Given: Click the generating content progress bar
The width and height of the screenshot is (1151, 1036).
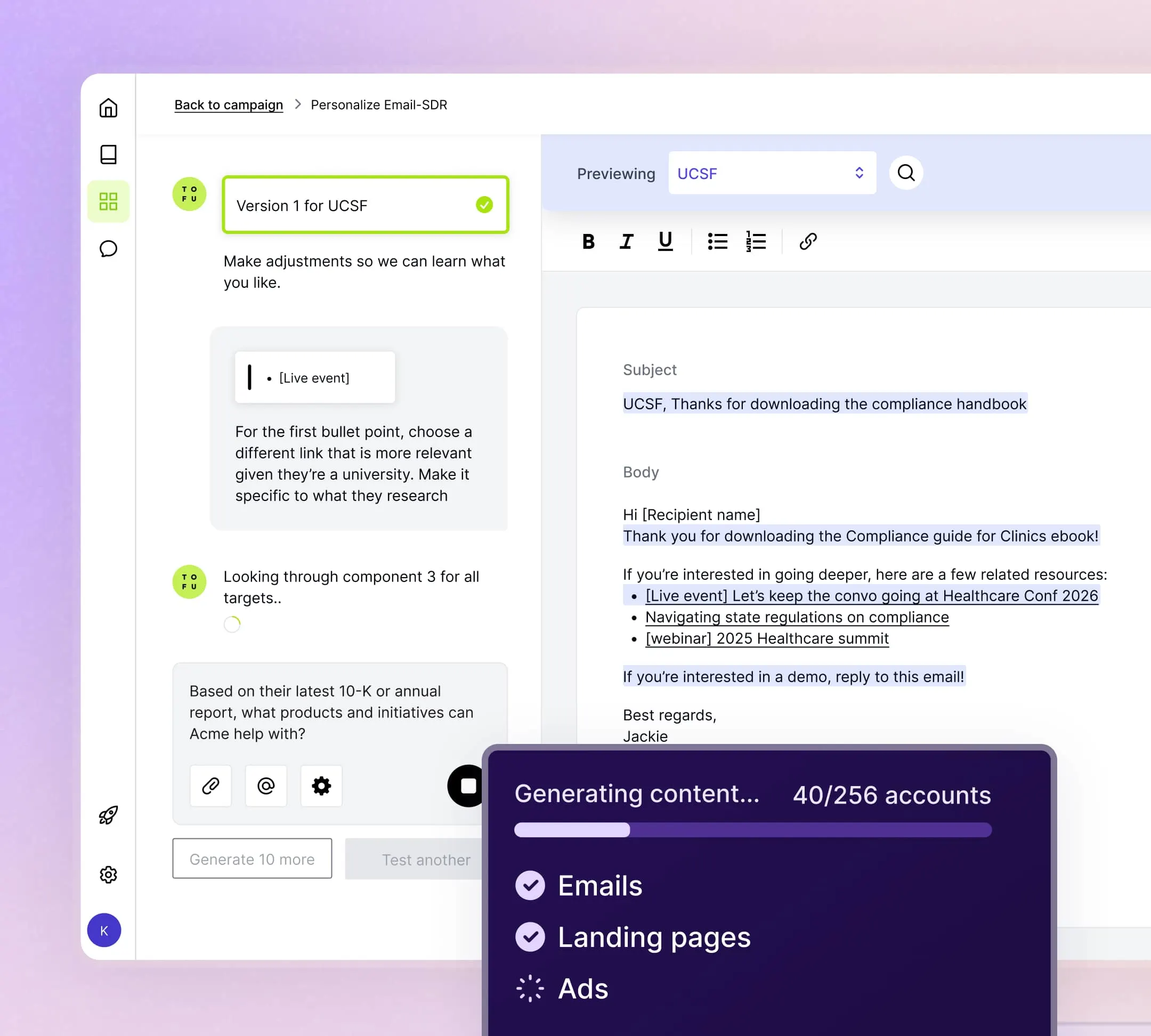Looking at the screenshot, I should (752, 830).
